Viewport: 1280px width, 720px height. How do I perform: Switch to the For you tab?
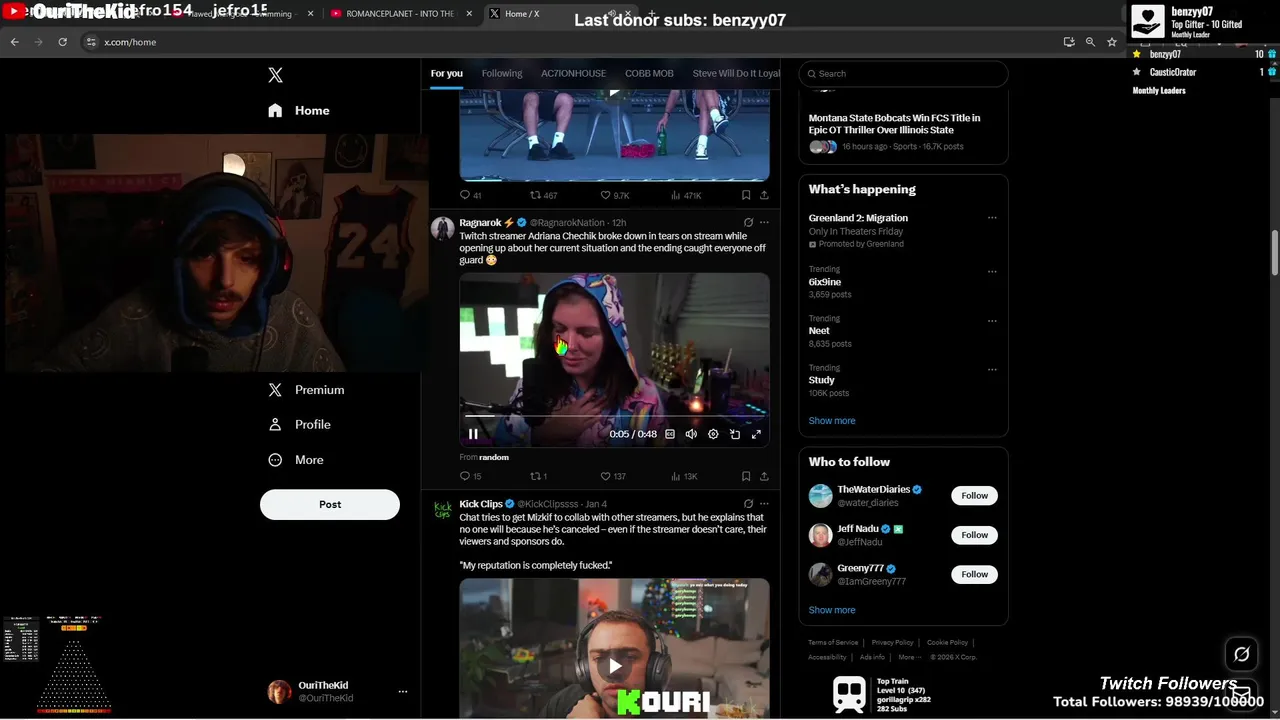coord(447,73)
